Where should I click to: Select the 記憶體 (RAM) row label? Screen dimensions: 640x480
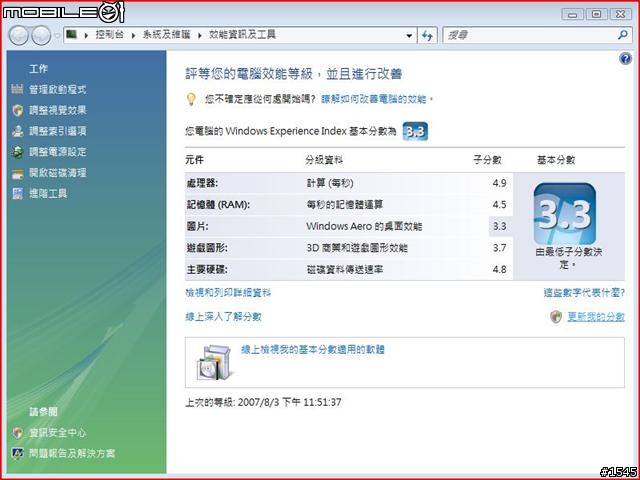point(218,204)
